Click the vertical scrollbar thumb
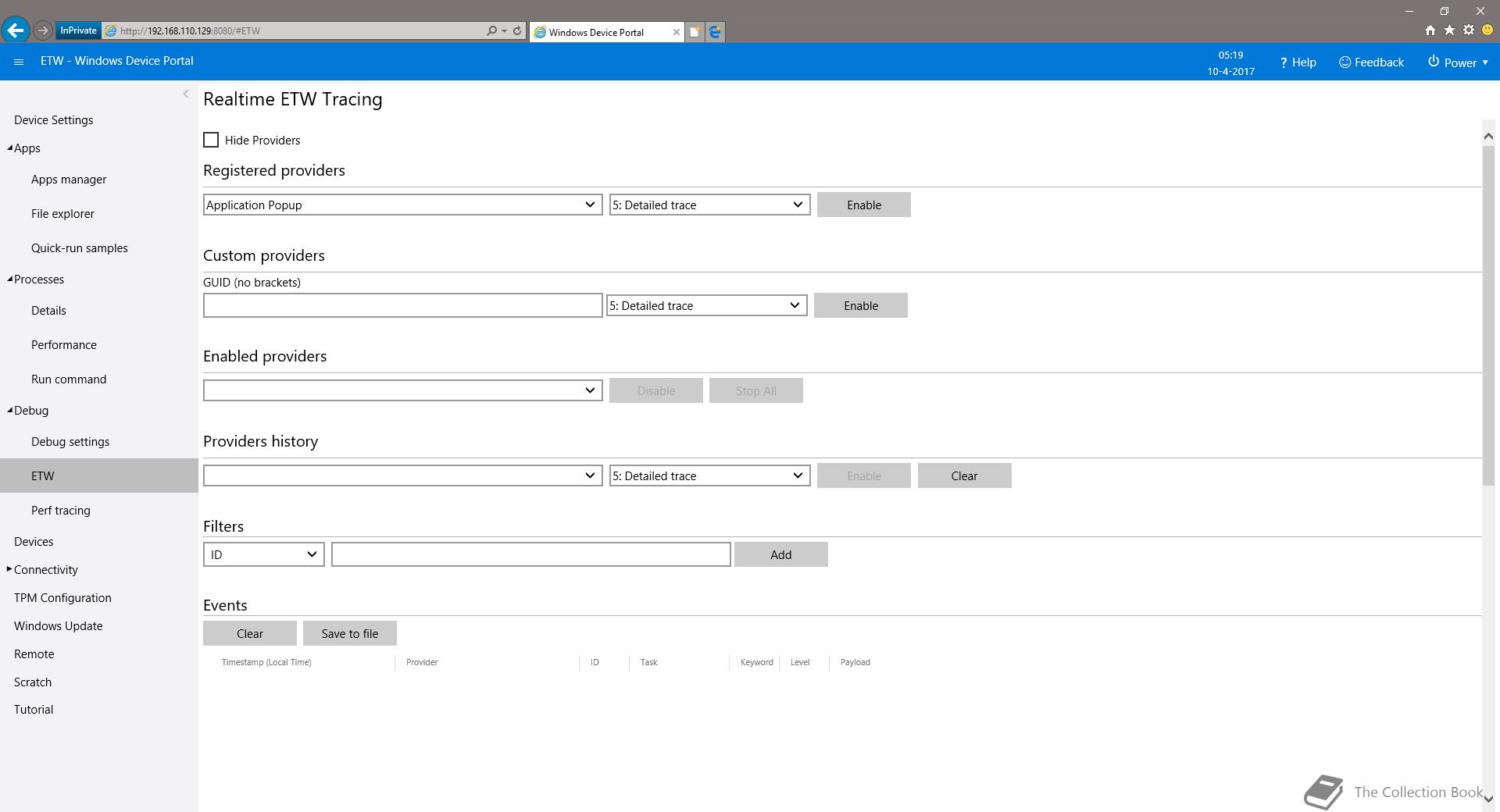1500x812 pixels. tap(1487, 315)
